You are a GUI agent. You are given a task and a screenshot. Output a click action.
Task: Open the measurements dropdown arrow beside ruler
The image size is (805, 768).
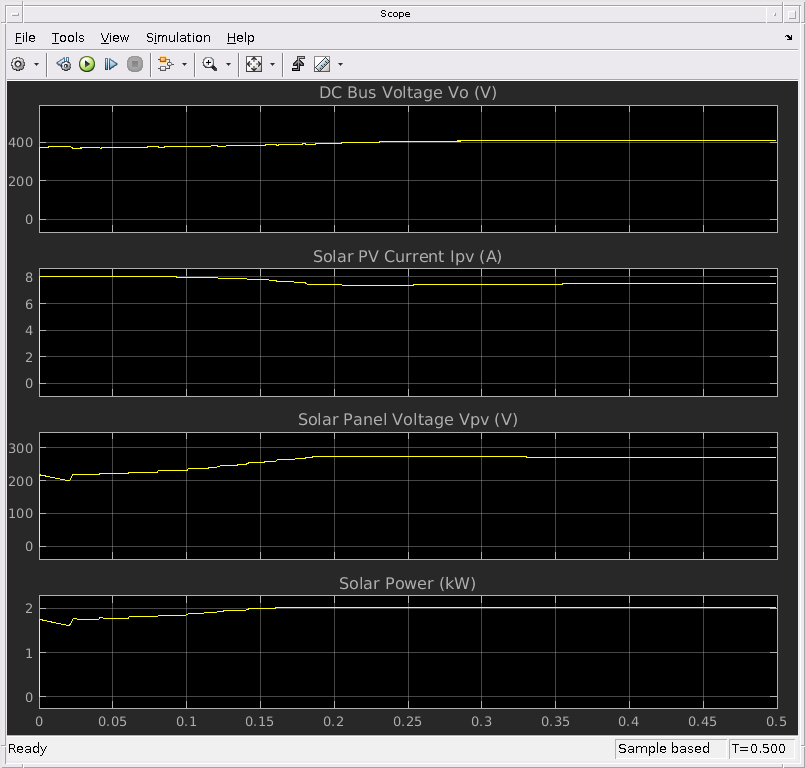point(340,64)
